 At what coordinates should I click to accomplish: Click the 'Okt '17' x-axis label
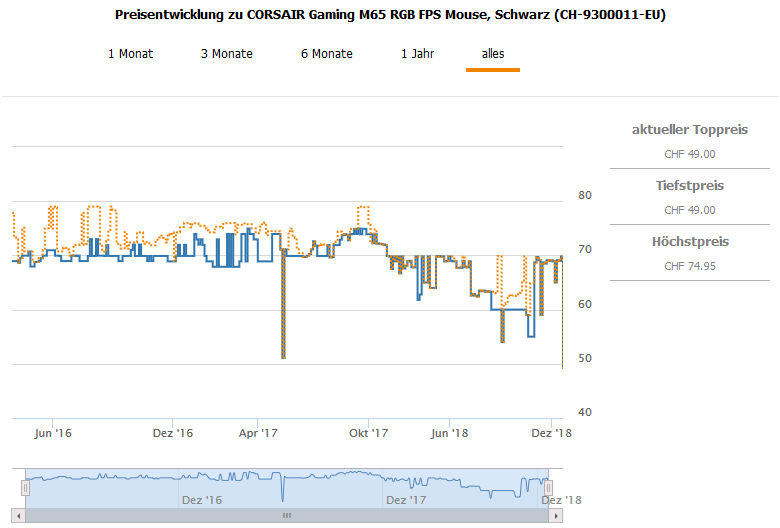[x=368, y=433]
